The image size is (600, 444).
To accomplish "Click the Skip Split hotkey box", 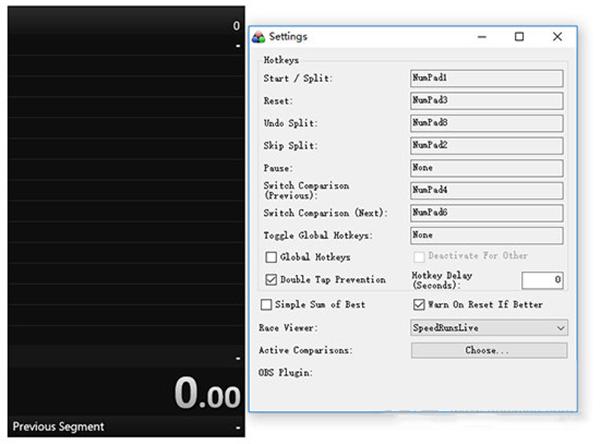I will tap(486, 146).
